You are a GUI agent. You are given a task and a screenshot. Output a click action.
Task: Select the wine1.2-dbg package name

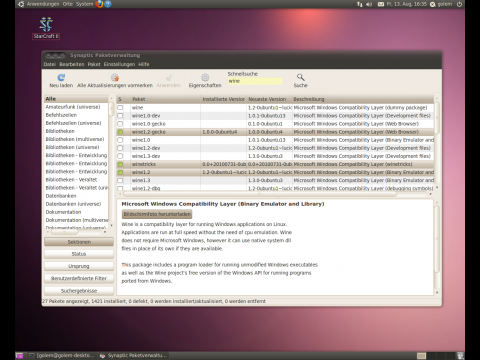tap(146, 188)
